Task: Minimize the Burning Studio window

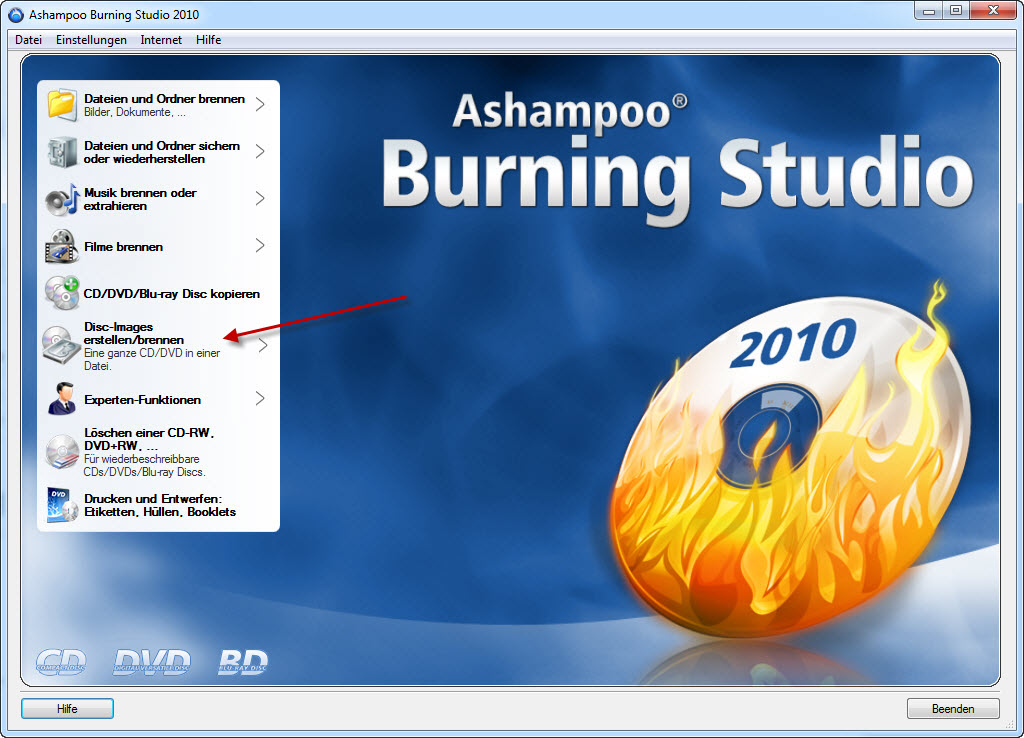Action: [x=929, y=11]
